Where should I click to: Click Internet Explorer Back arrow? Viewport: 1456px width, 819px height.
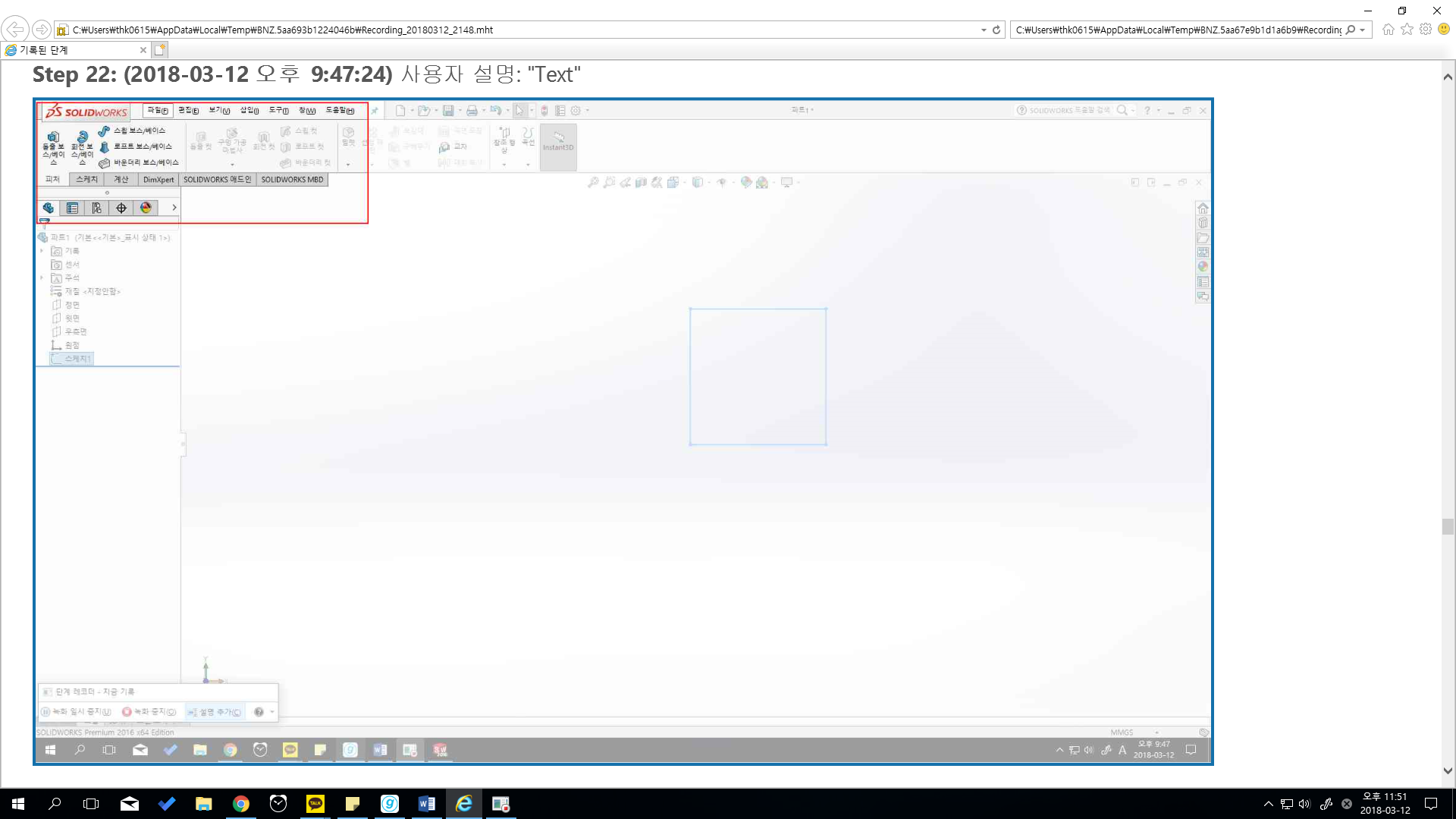(x=15, y=30)
